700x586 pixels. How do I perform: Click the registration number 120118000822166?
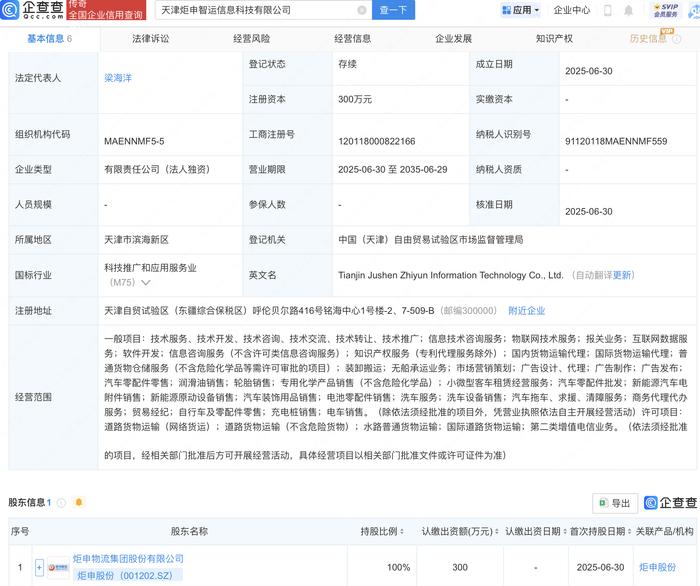pyautogui.click(x=377, y=141)
